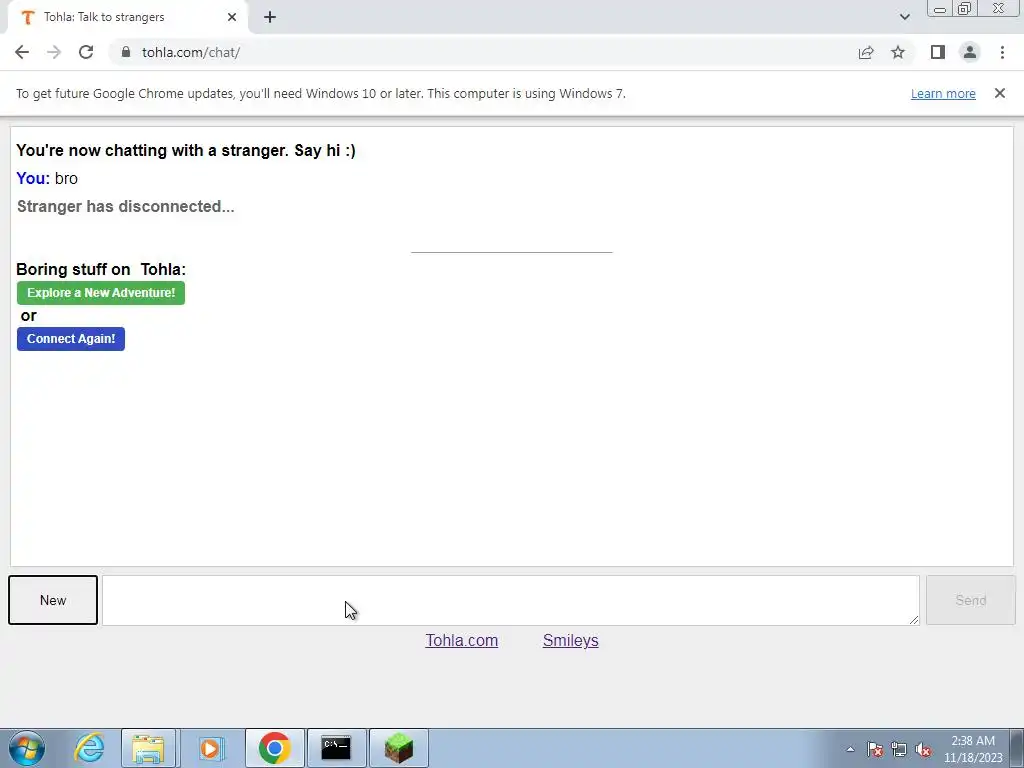Click the 'Stranger has disconnected...' message
Viewport: 1024px width, 768px height.
point(125,206)
